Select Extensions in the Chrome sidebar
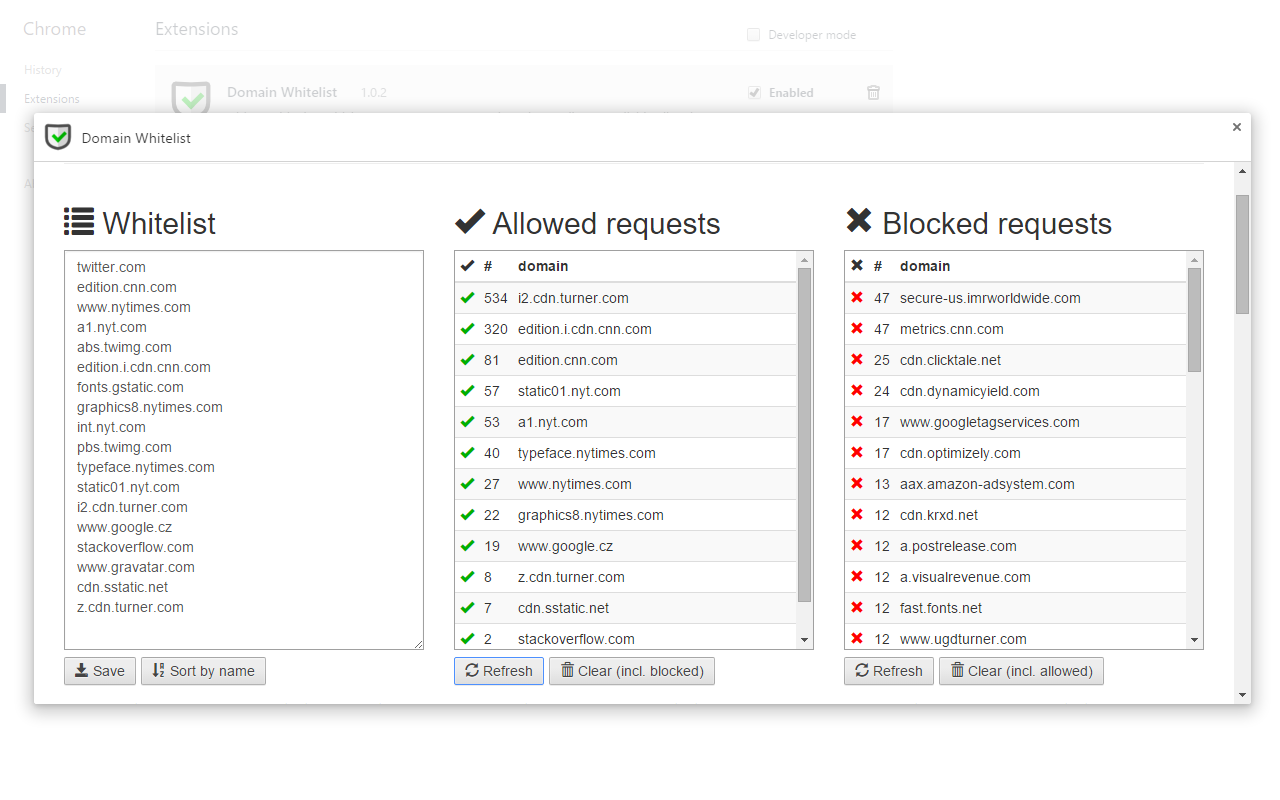This screenshot has width=1280, height=800. coord(54,98)
